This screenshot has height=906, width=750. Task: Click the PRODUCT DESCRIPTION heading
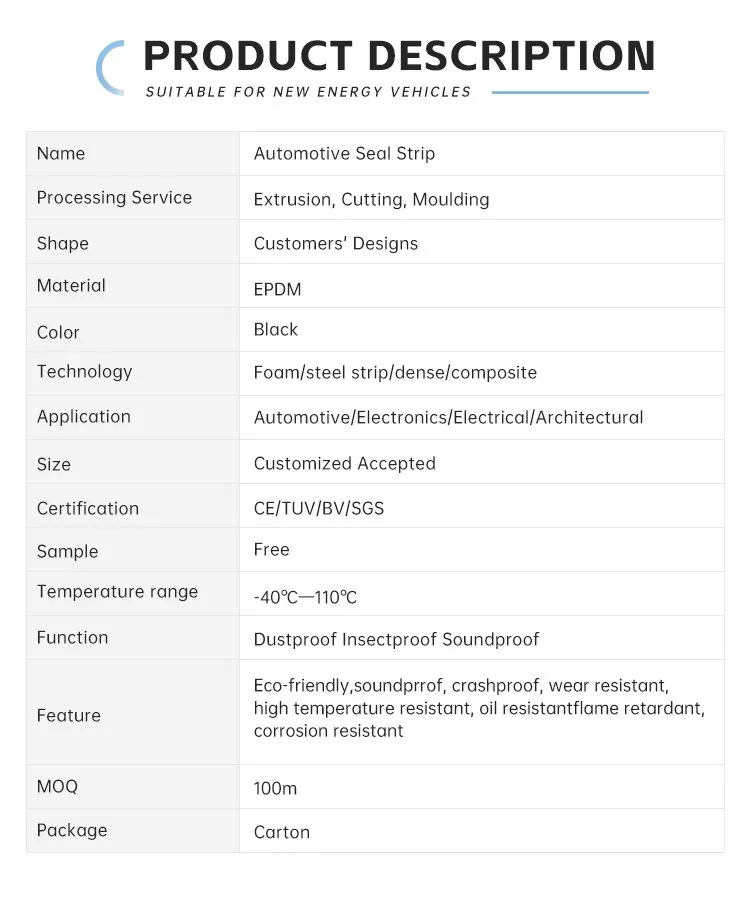[x=398, y=56]
